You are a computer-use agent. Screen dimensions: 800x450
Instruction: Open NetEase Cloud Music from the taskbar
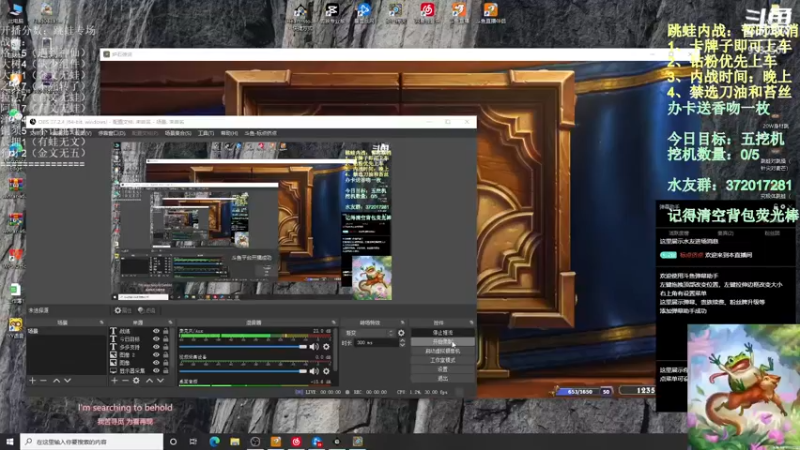point(296,441)
